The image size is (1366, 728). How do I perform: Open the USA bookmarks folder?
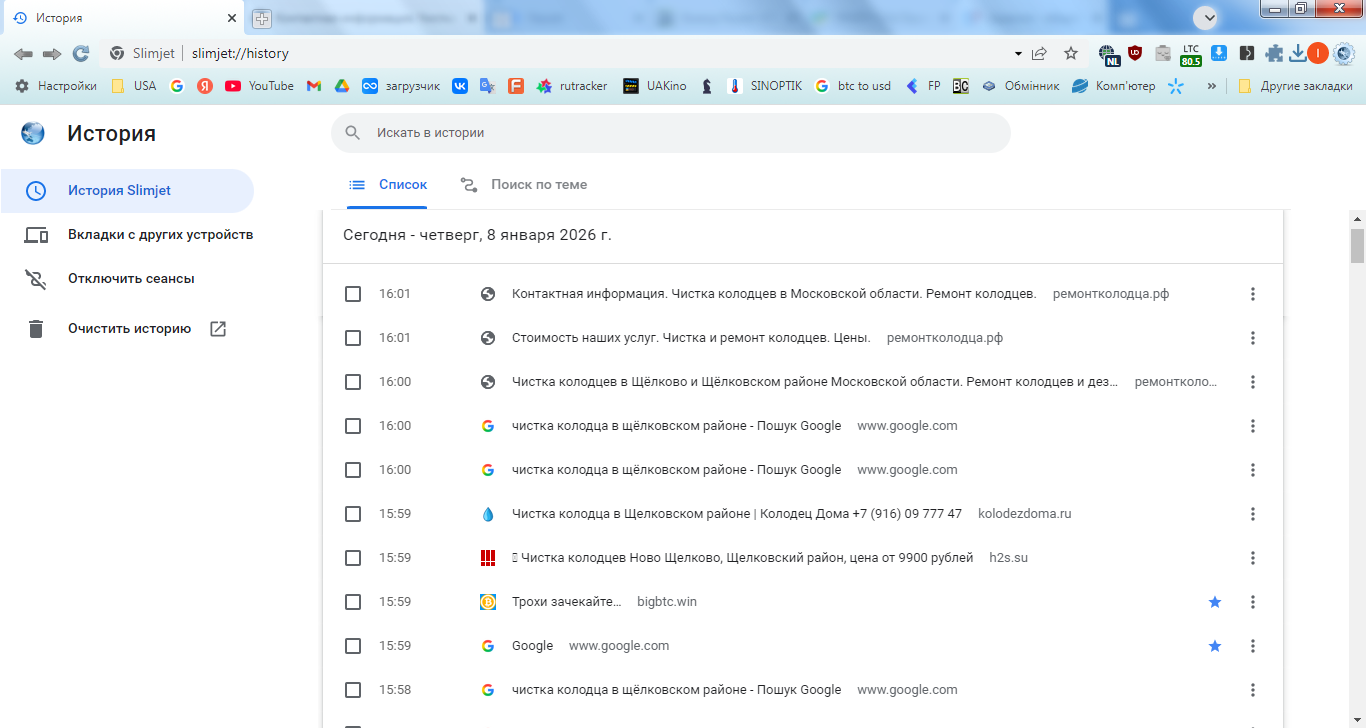coord(133,86)
